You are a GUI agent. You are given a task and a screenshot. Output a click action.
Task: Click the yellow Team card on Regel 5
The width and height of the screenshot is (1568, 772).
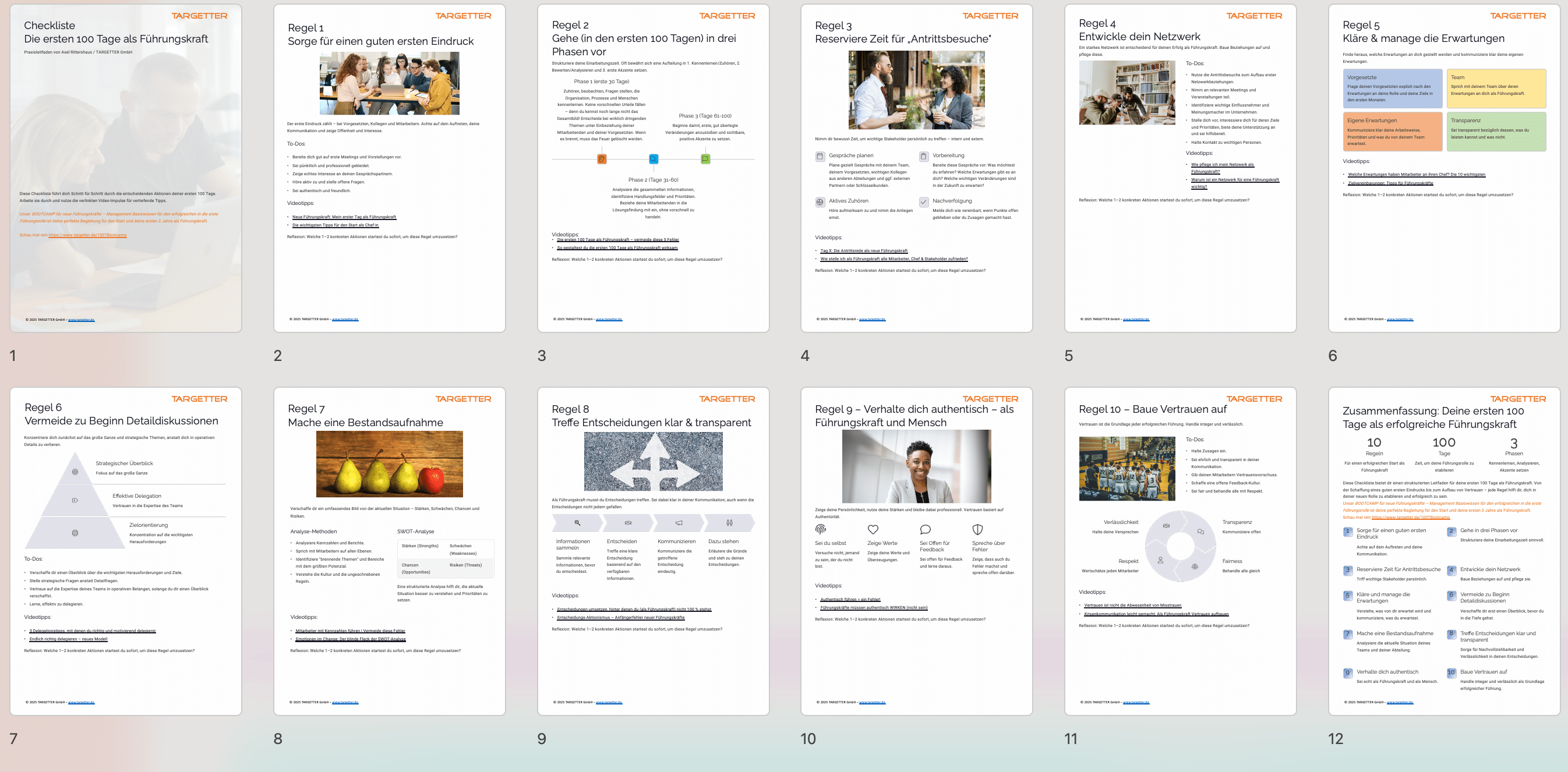(1496, 88)
